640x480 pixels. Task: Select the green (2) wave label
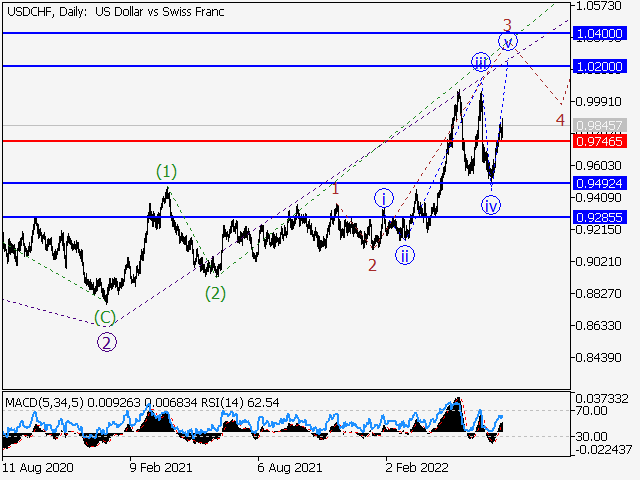point(216,293)
